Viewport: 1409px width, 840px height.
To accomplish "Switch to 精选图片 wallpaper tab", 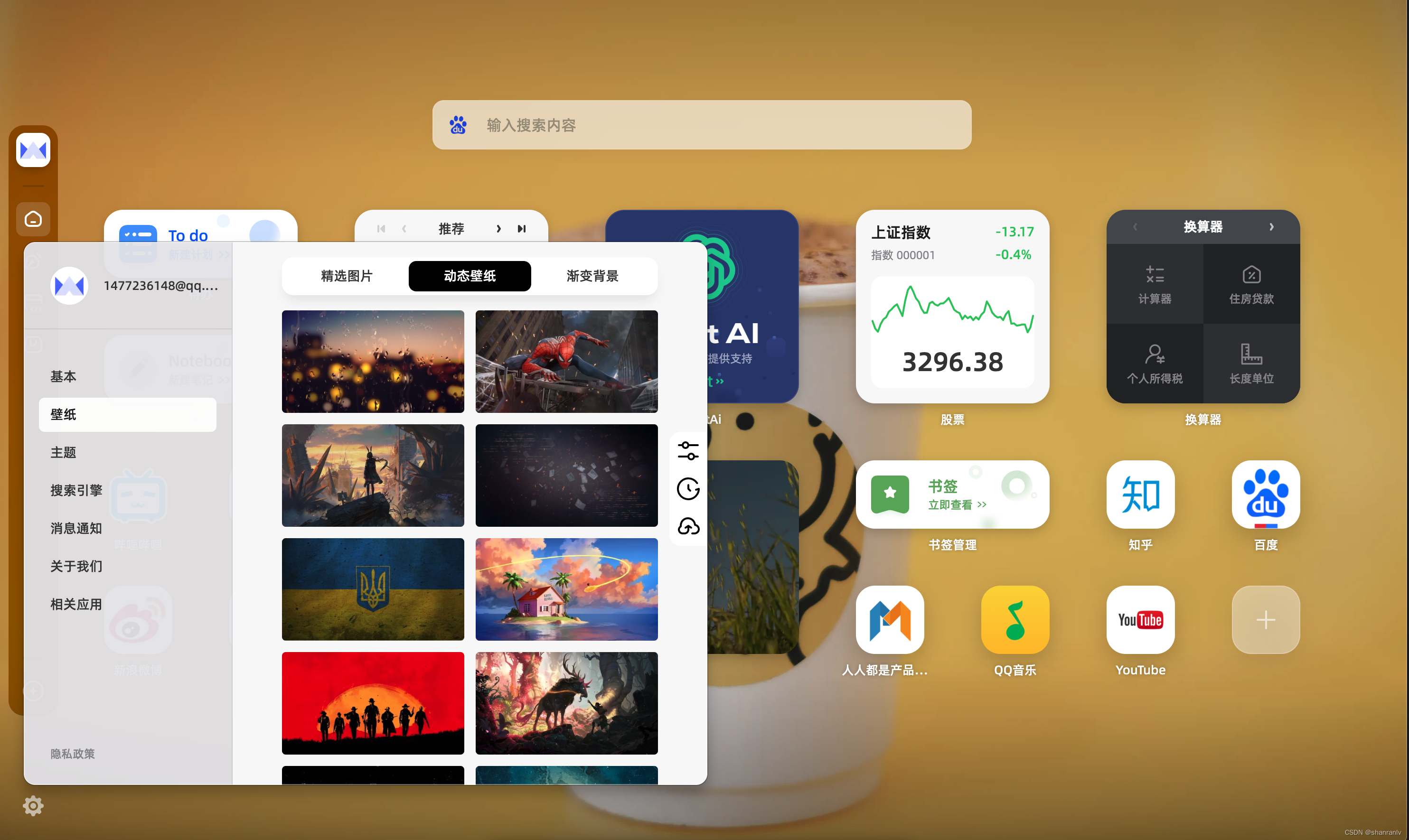I will coord(347,276).
